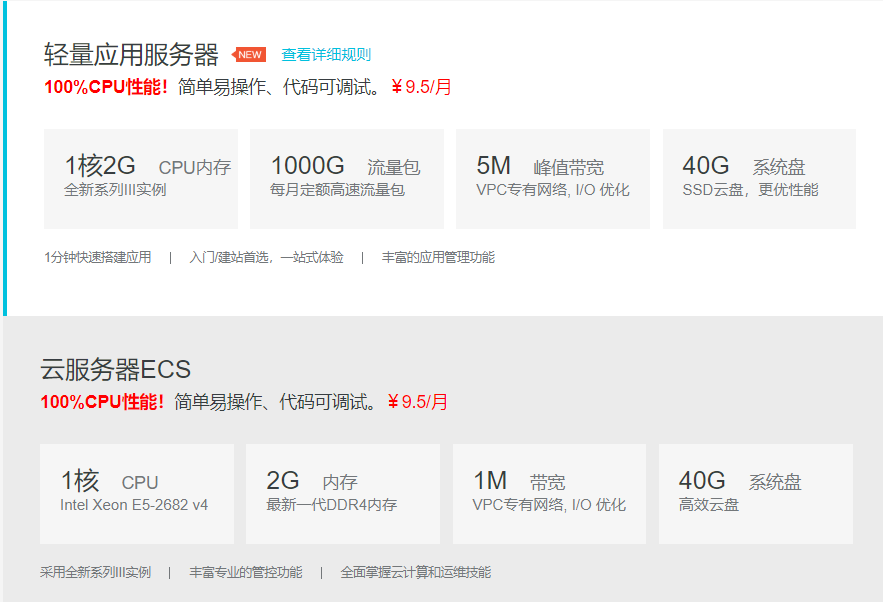This screenshot has width=883, height=602.
Task: Click the 40G 系统盘 高效云盘 card
Action: (756, 494)
